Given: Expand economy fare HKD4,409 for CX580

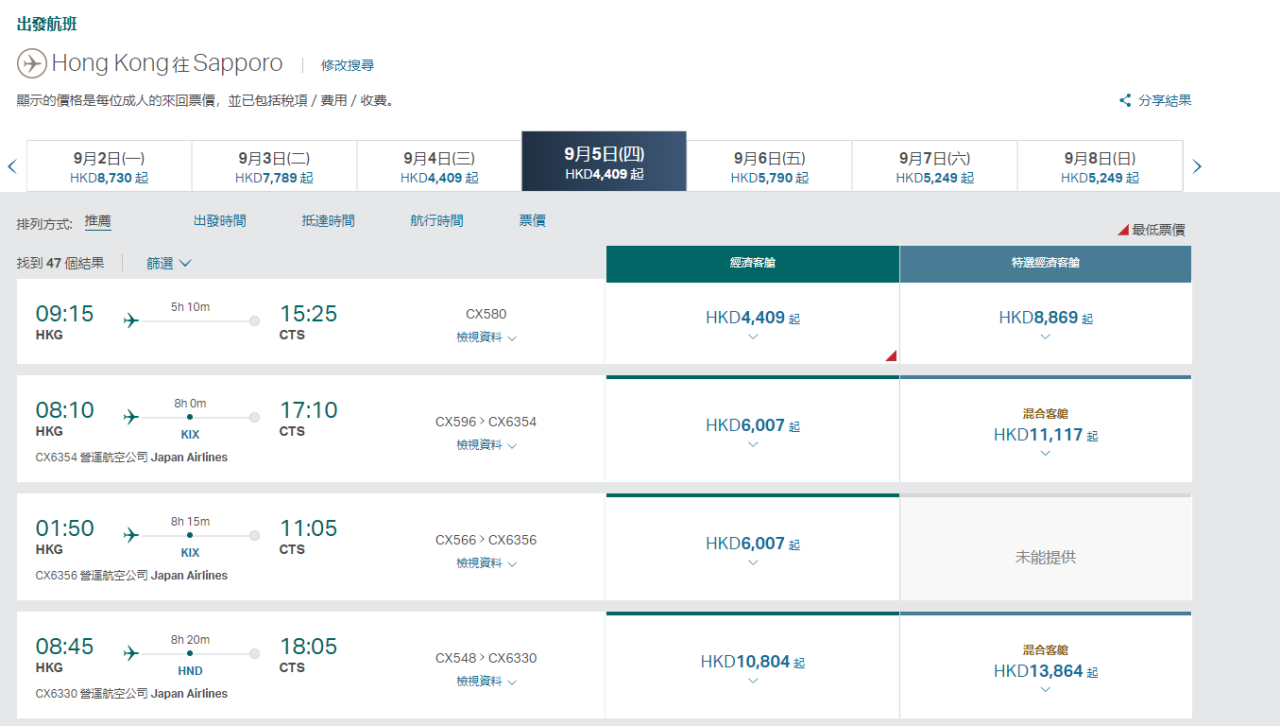Looking at the screenshot, I should (x=752, y=323).
